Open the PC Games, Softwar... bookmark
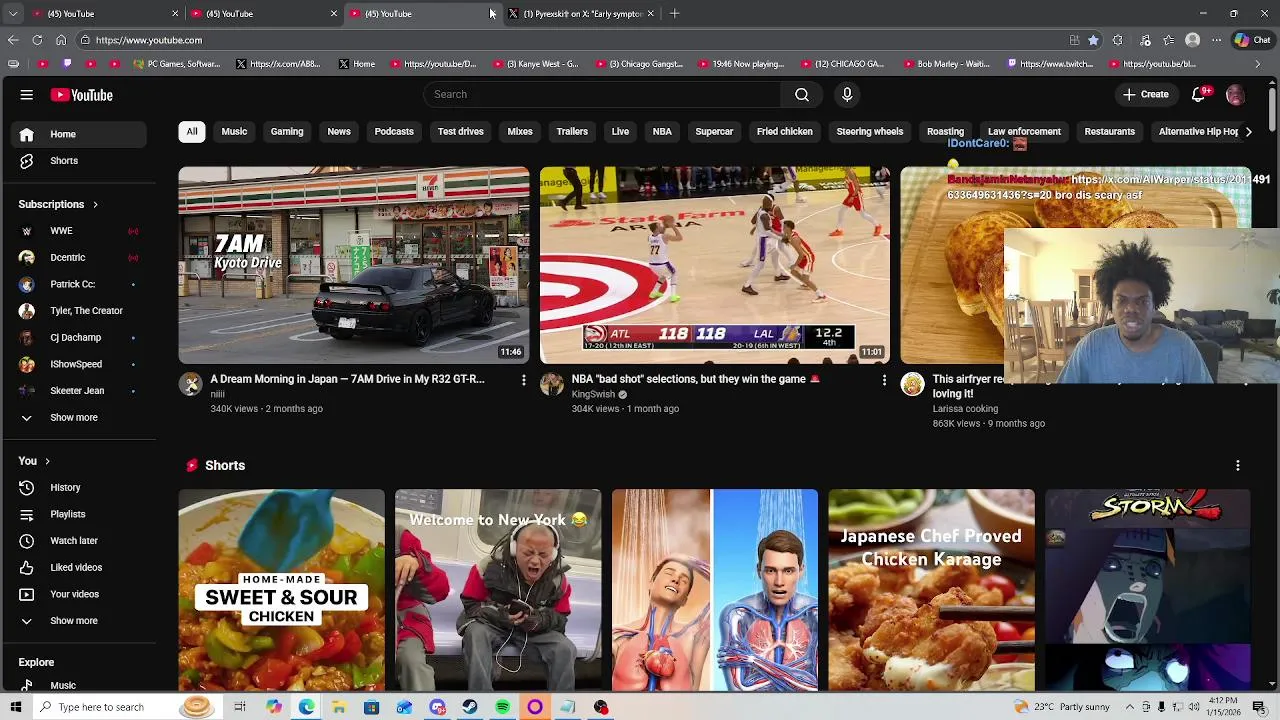1280x720 pixels. (177, 64)
